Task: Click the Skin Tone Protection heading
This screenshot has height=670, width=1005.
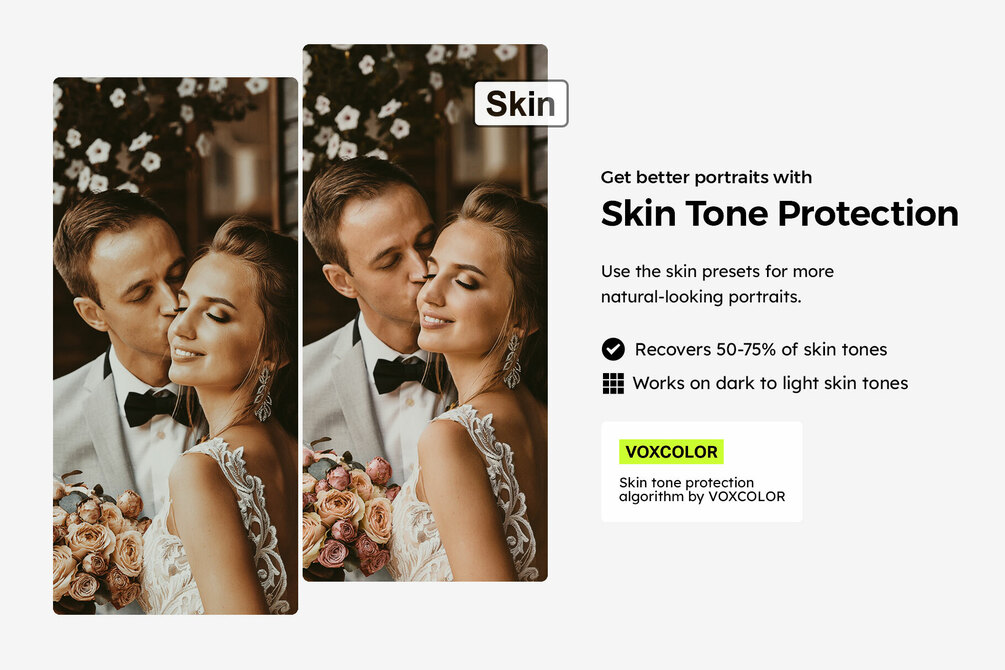Action: coord(779,214)
